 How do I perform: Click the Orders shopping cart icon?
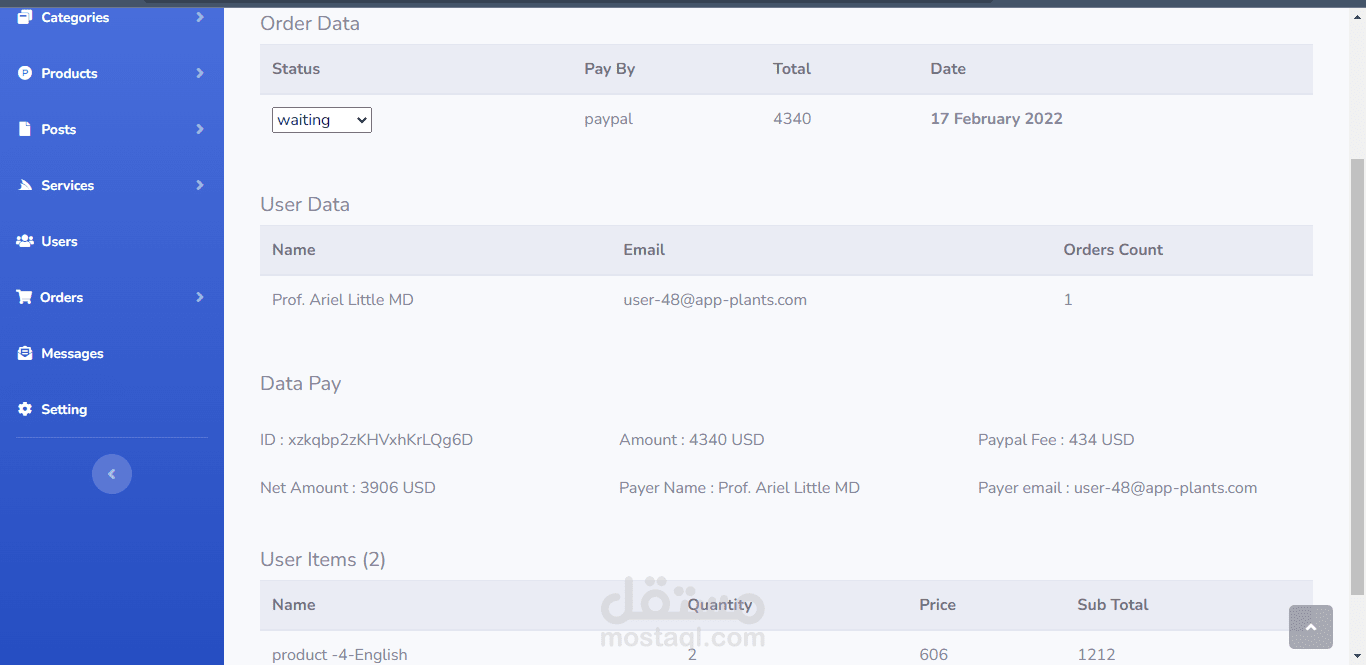pyautogui.click(x=24, y=297)
